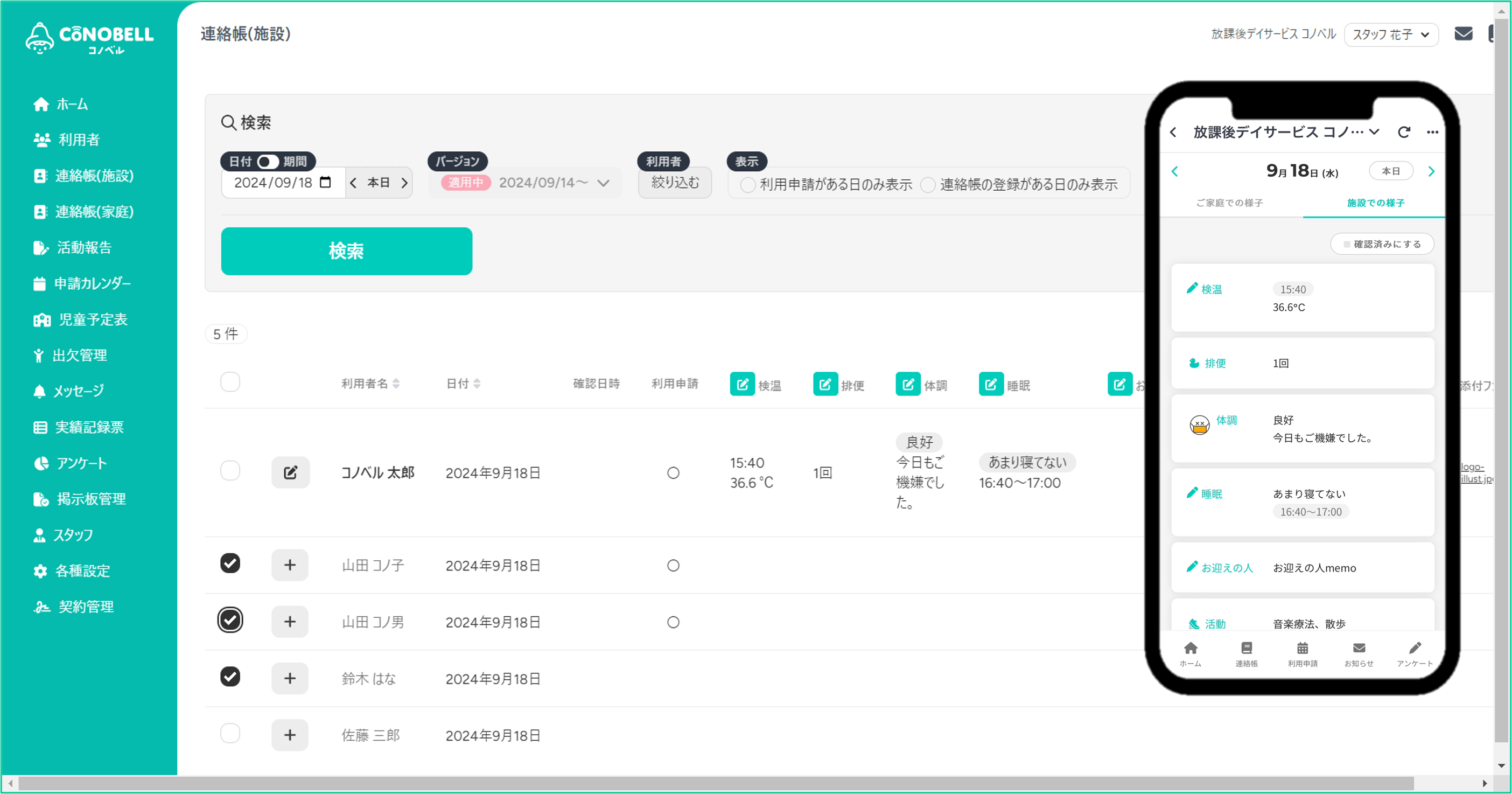Open the mail envelope icon in header
Image resolution: width=1512 pixels, height=794 pixels.
[1464, 34]
